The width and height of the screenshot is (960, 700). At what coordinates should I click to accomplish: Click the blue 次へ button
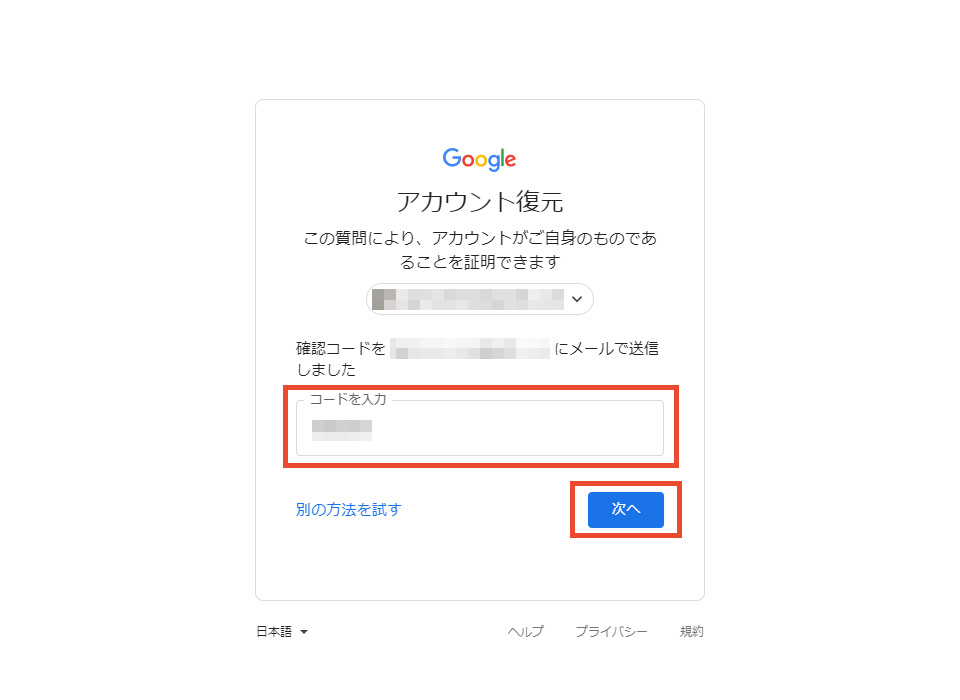pos(626,510)
